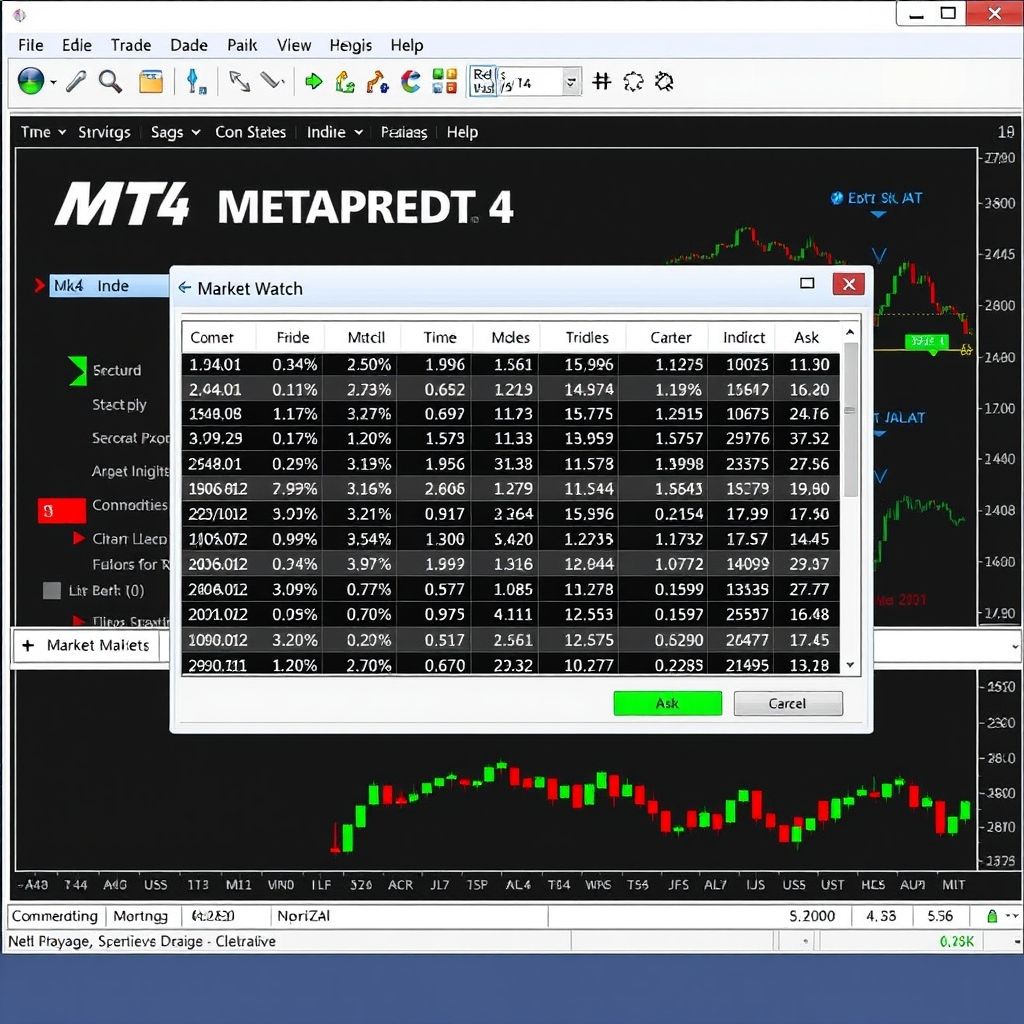Click the blue pin marker toolbar icon
This screenshot has width=1024, height=1024.
[x=195, y=82]
